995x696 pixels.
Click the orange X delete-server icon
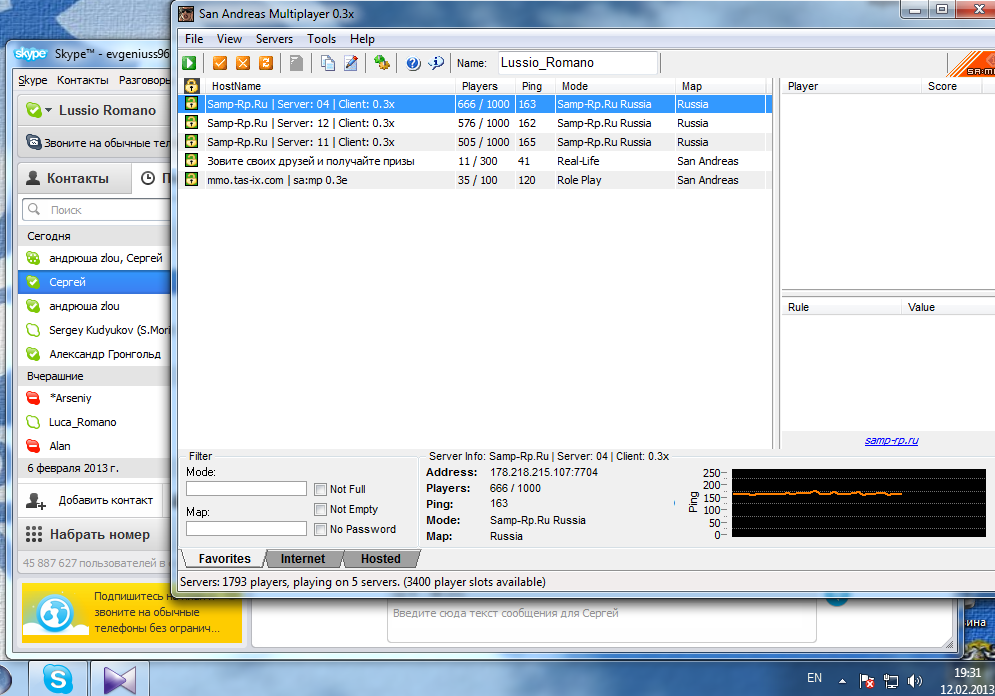point(243,63)
